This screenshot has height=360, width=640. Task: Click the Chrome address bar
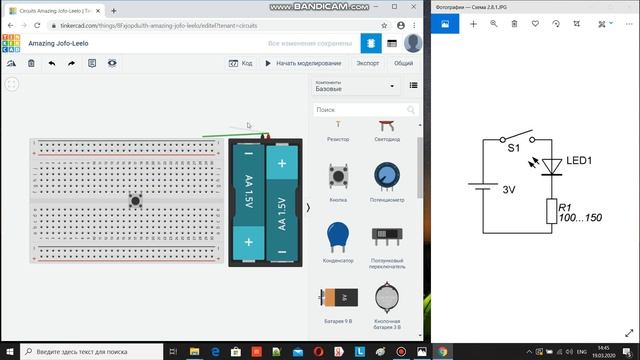(212, 25)
